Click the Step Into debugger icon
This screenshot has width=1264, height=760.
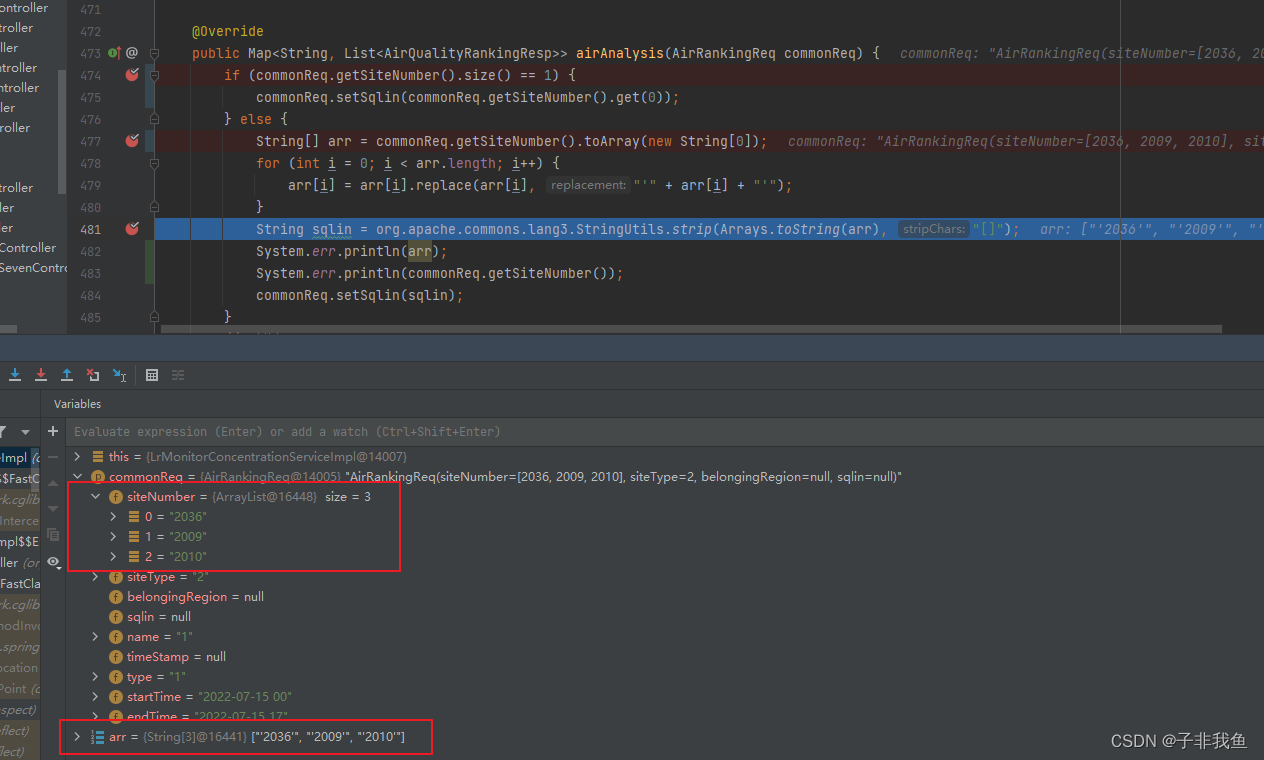[x=15, y=375]
